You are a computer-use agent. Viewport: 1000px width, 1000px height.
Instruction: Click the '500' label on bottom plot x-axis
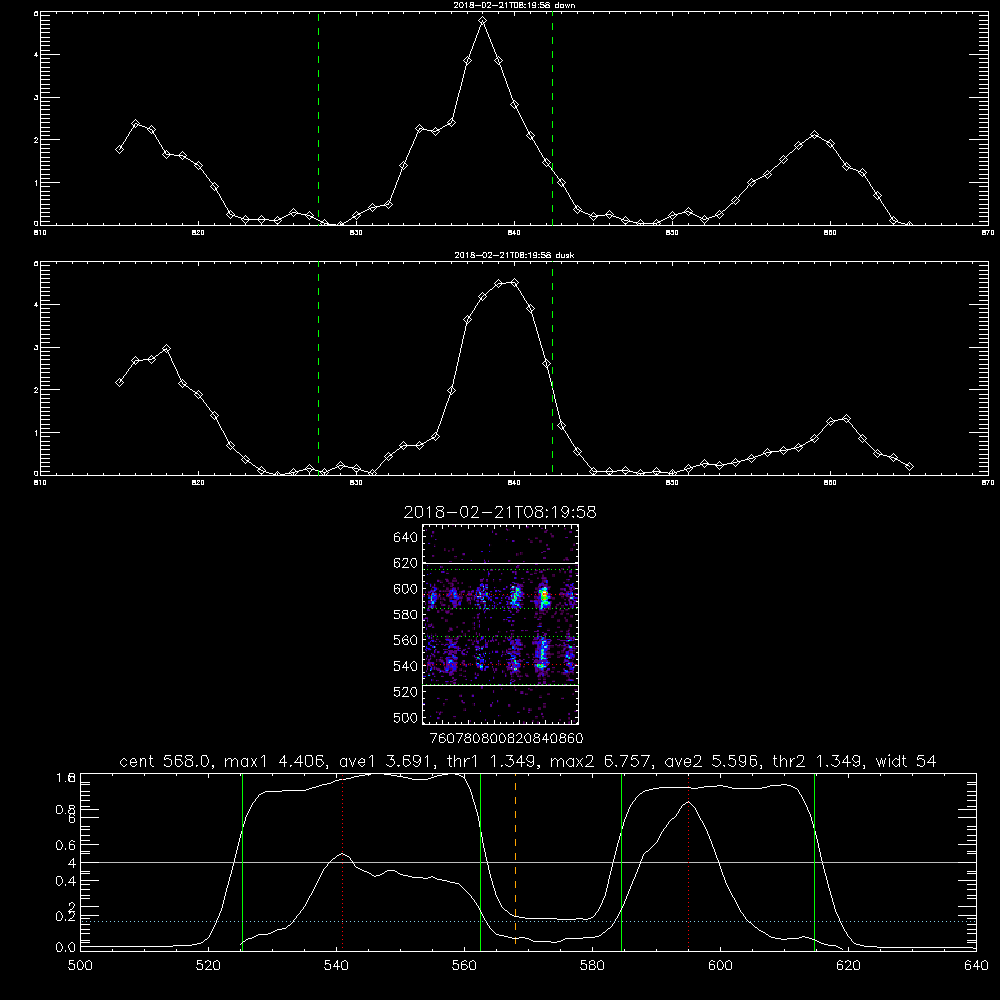point(80,966)
